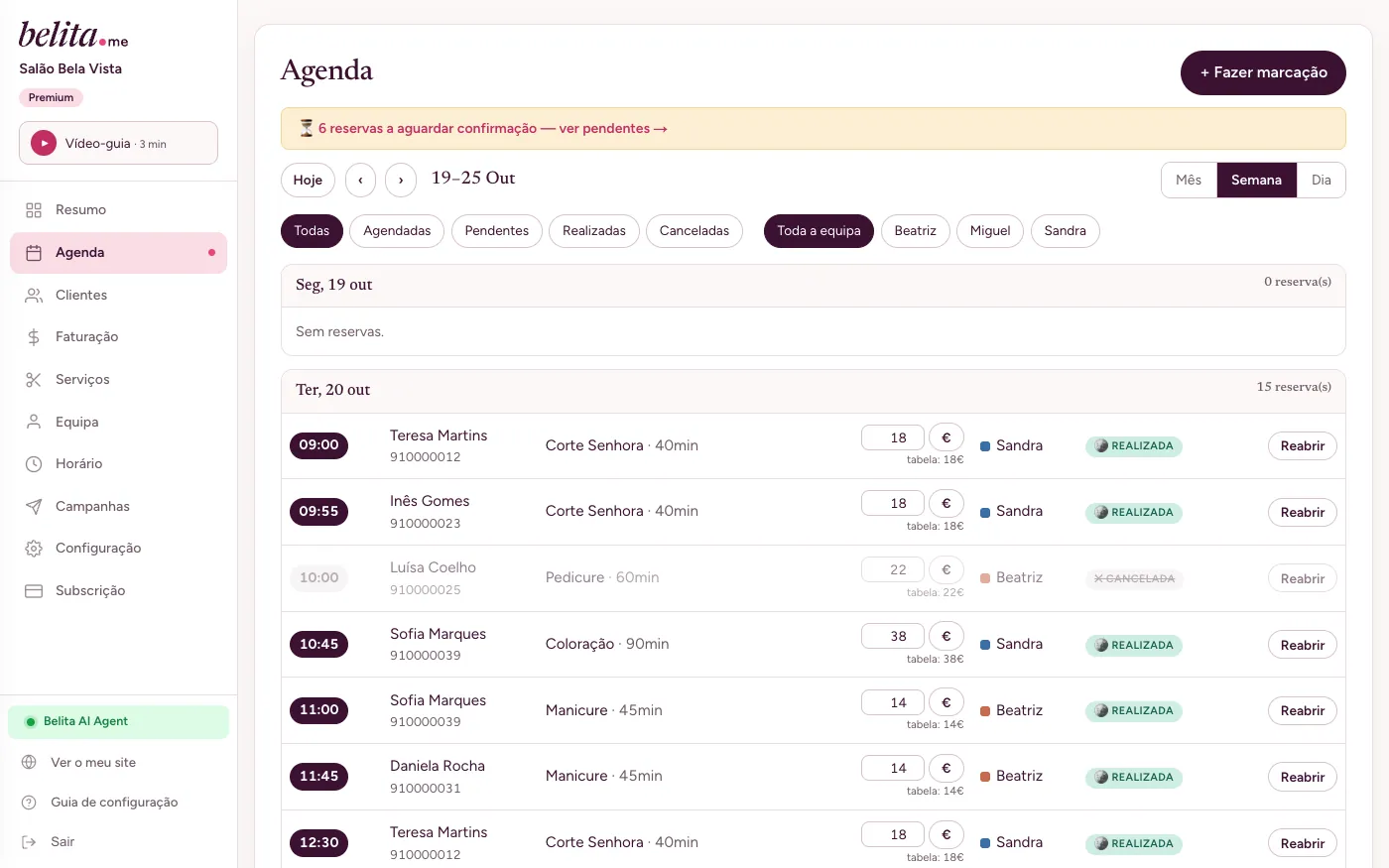Show only Miguel's appointments
Screen dimensions: 1389x868
(x=990, y=230)
